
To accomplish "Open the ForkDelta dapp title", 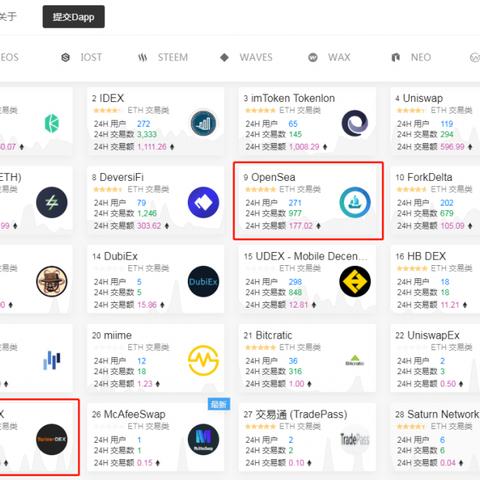I will click(430, 177).
